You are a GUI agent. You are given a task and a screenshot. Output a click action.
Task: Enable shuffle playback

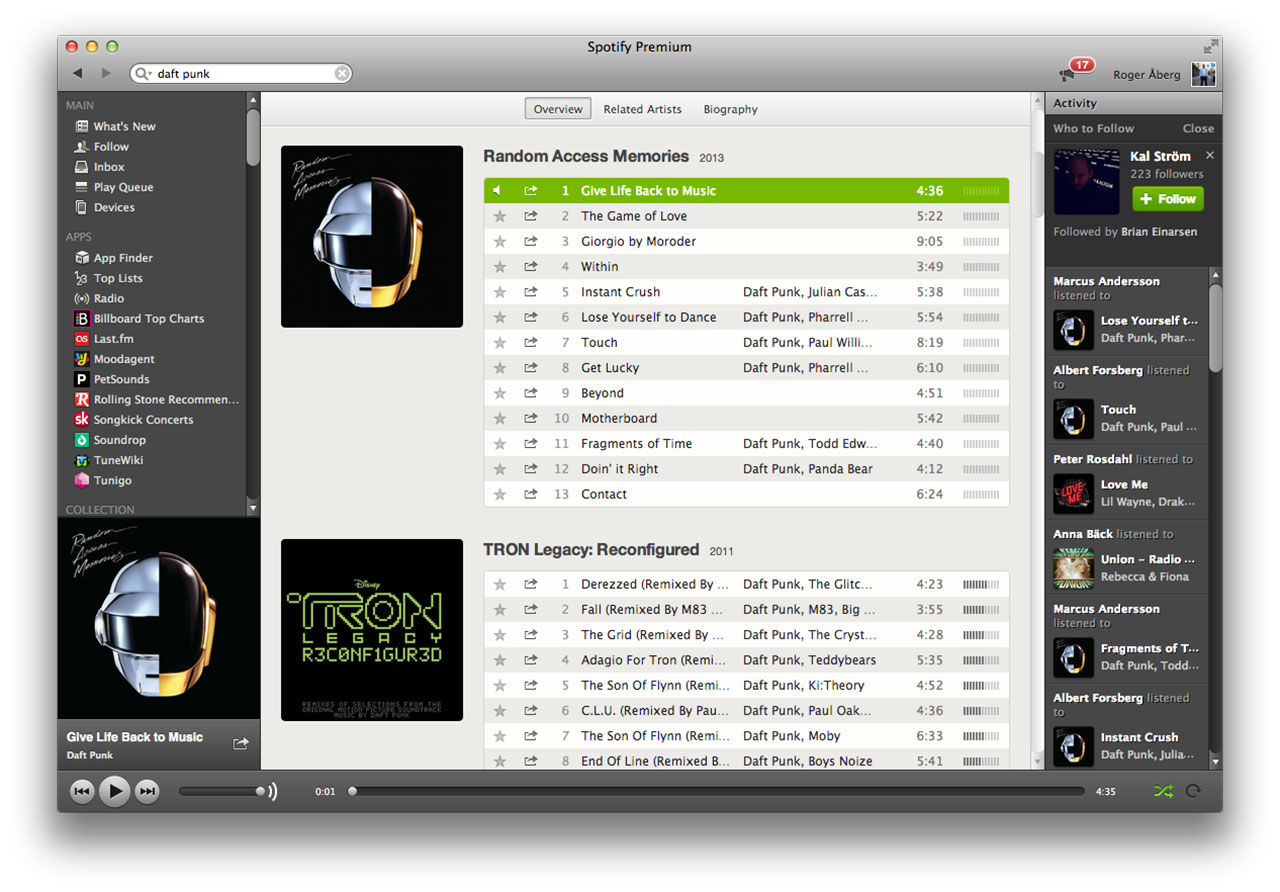pos(1163,791)
